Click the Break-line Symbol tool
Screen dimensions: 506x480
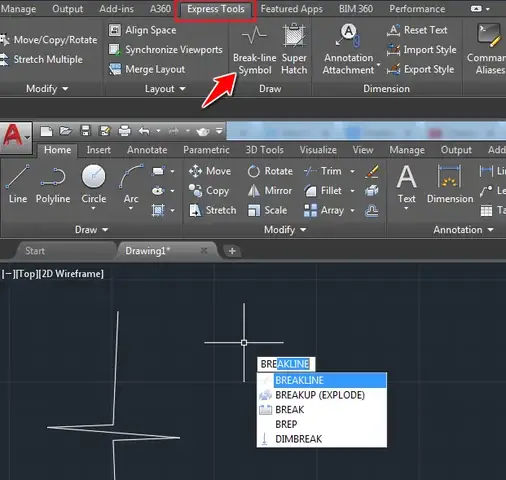(x=255, y=50)
